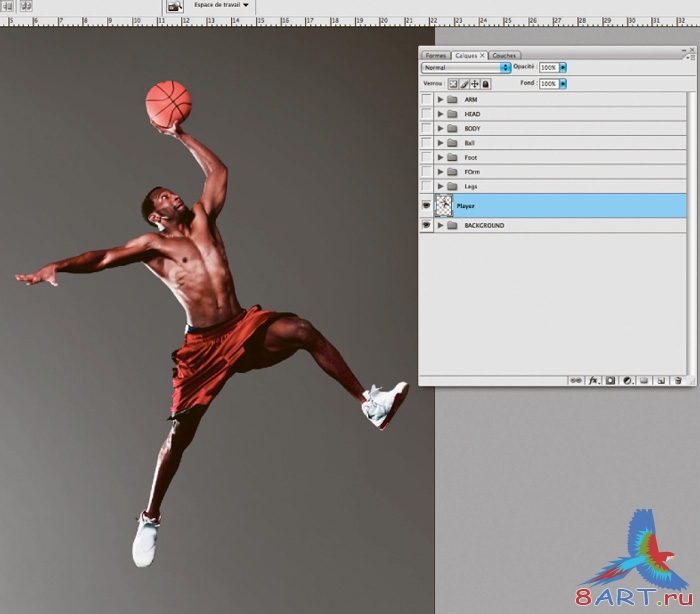This screenshot has width=700, height=614.
Task: Hide the Player layer via eye icon
Action: [427, 205]
